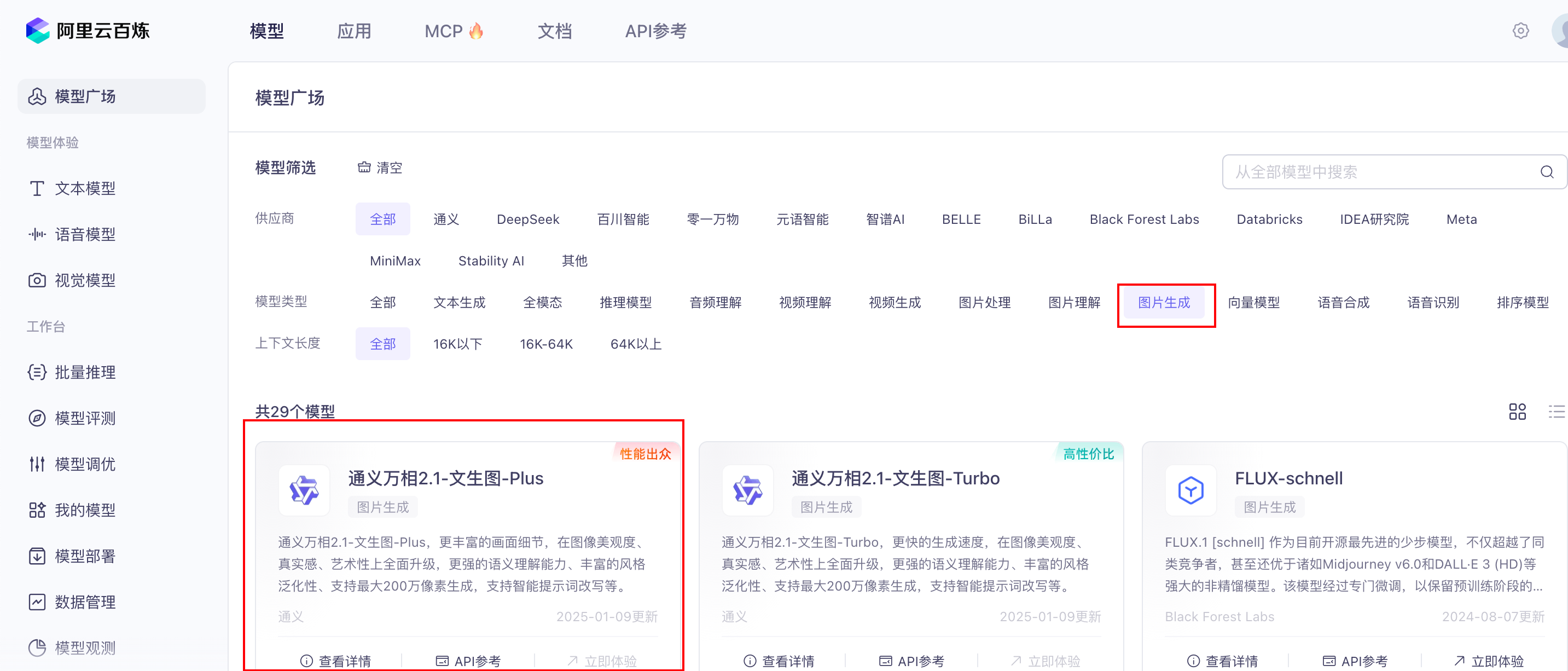Click the 我的模型 sidebar icon

[x=37, y=510]
